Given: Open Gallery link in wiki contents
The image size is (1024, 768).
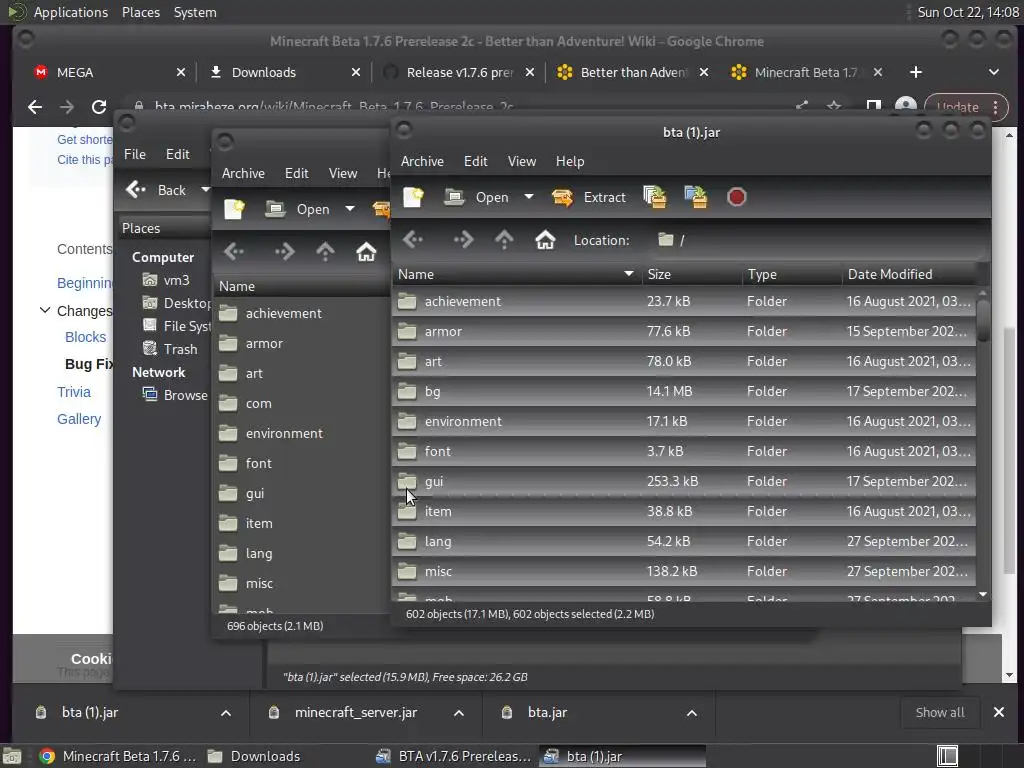Looking at the screenshot, I should [x=79, y=419].
